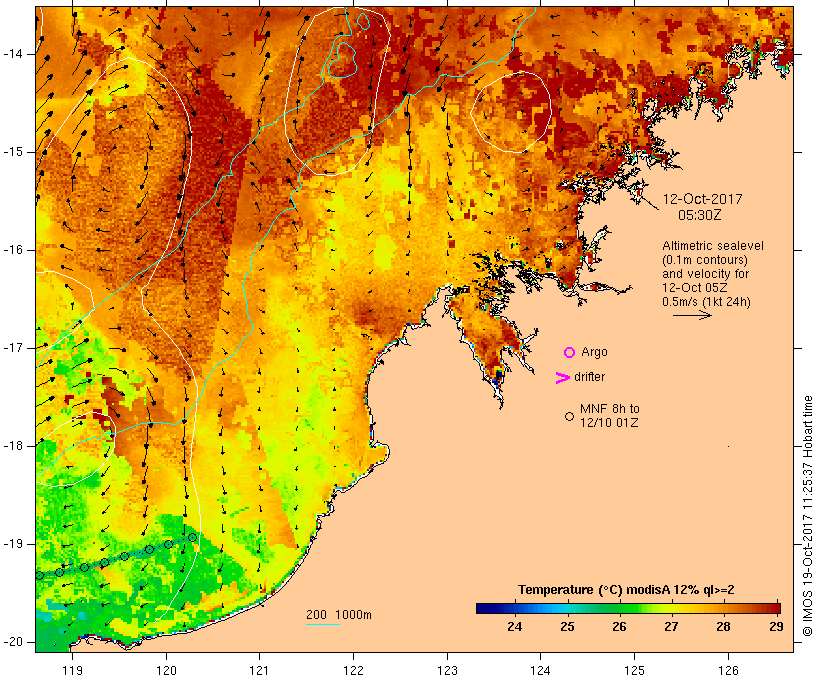
Task: Click the -20 latitude axis label
Action: [12, 642]
